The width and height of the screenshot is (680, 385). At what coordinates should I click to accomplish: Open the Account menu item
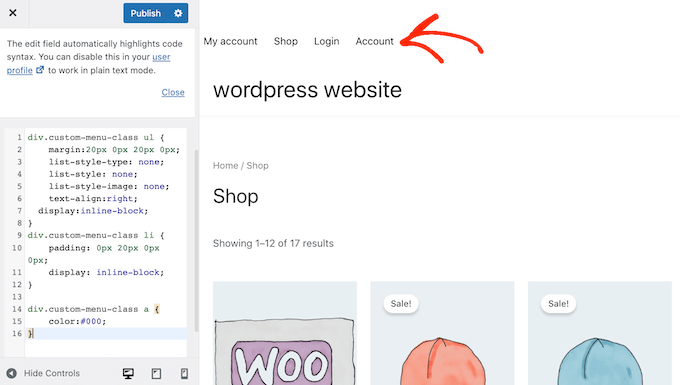click(375, 41)
